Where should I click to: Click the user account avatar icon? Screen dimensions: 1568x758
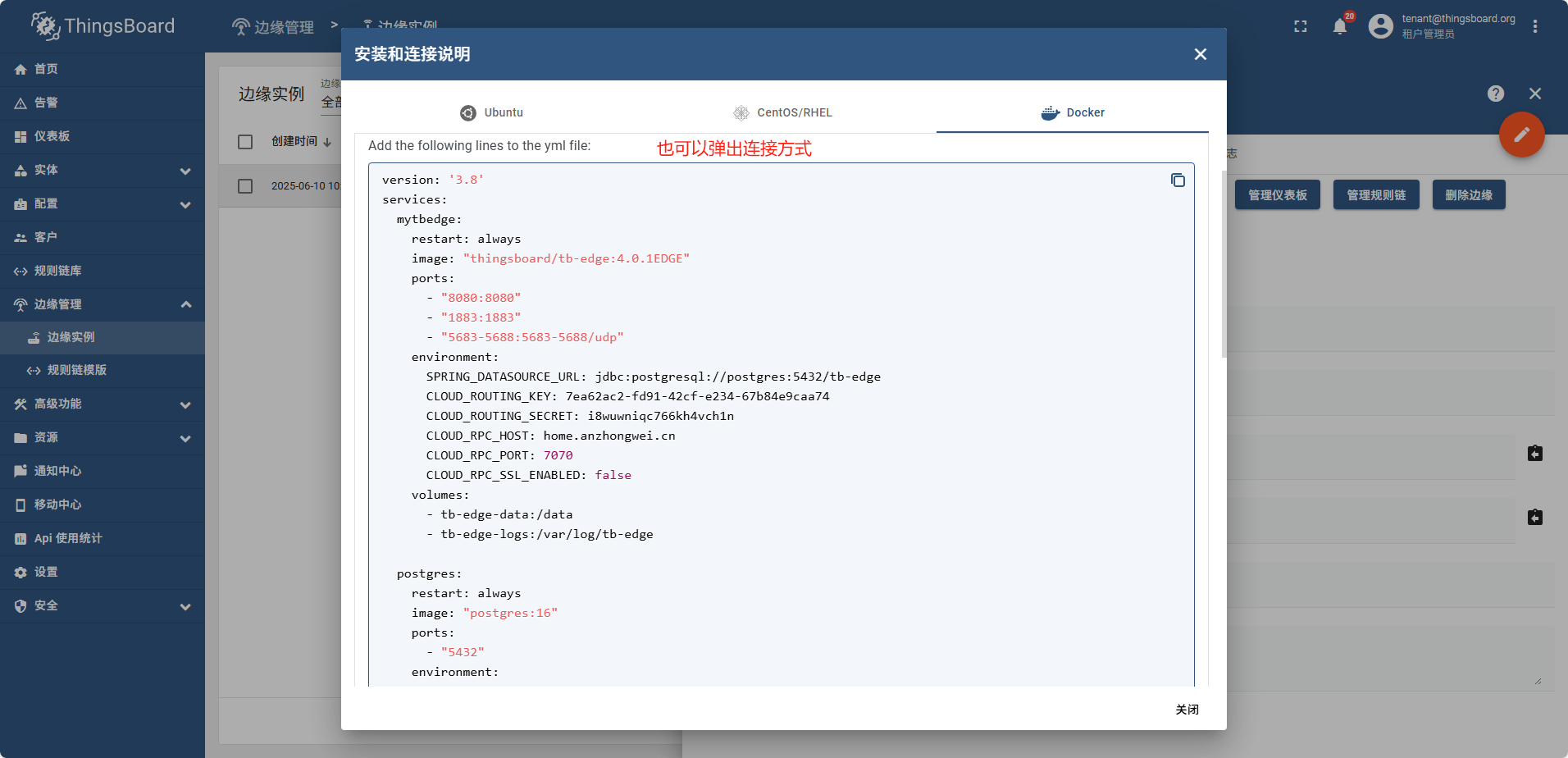[x=1381, y=27]
